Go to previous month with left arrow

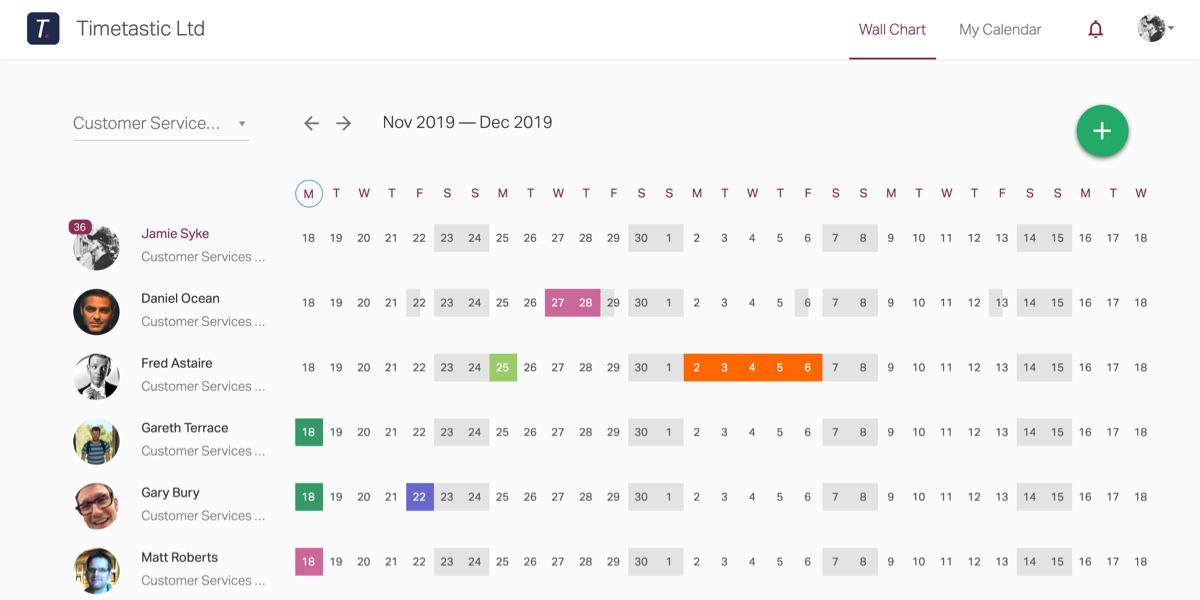[312, 123]
